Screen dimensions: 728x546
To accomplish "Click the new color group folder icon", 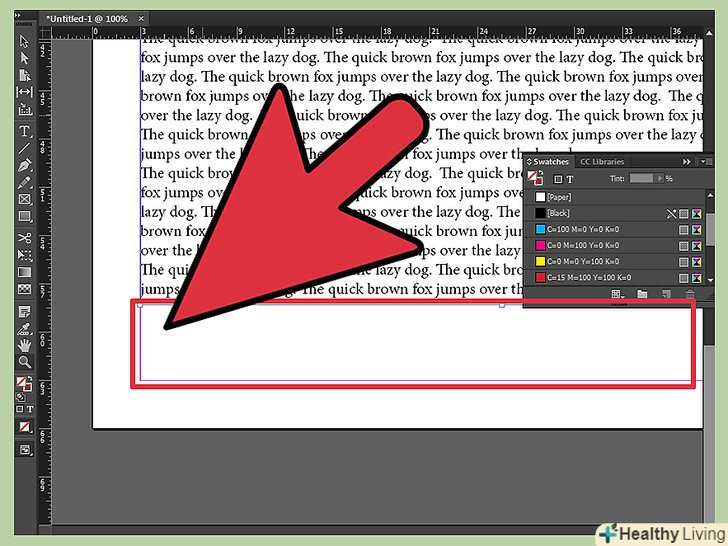I will [642, 295].
